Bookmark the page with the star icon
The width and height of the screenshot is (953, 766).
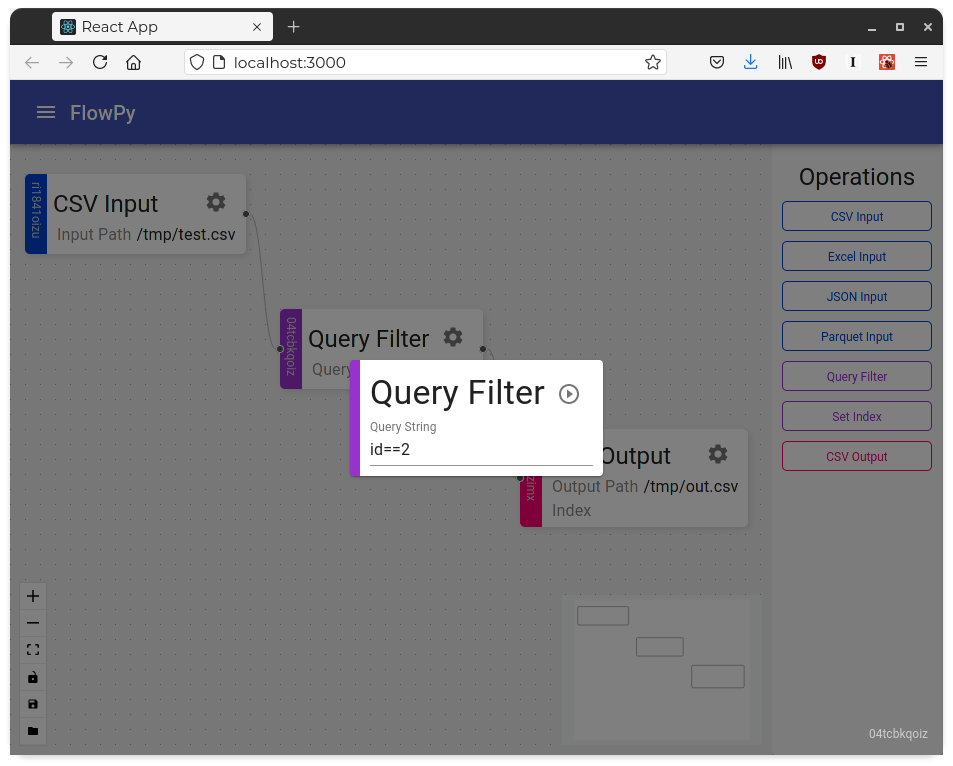[653, 62]
